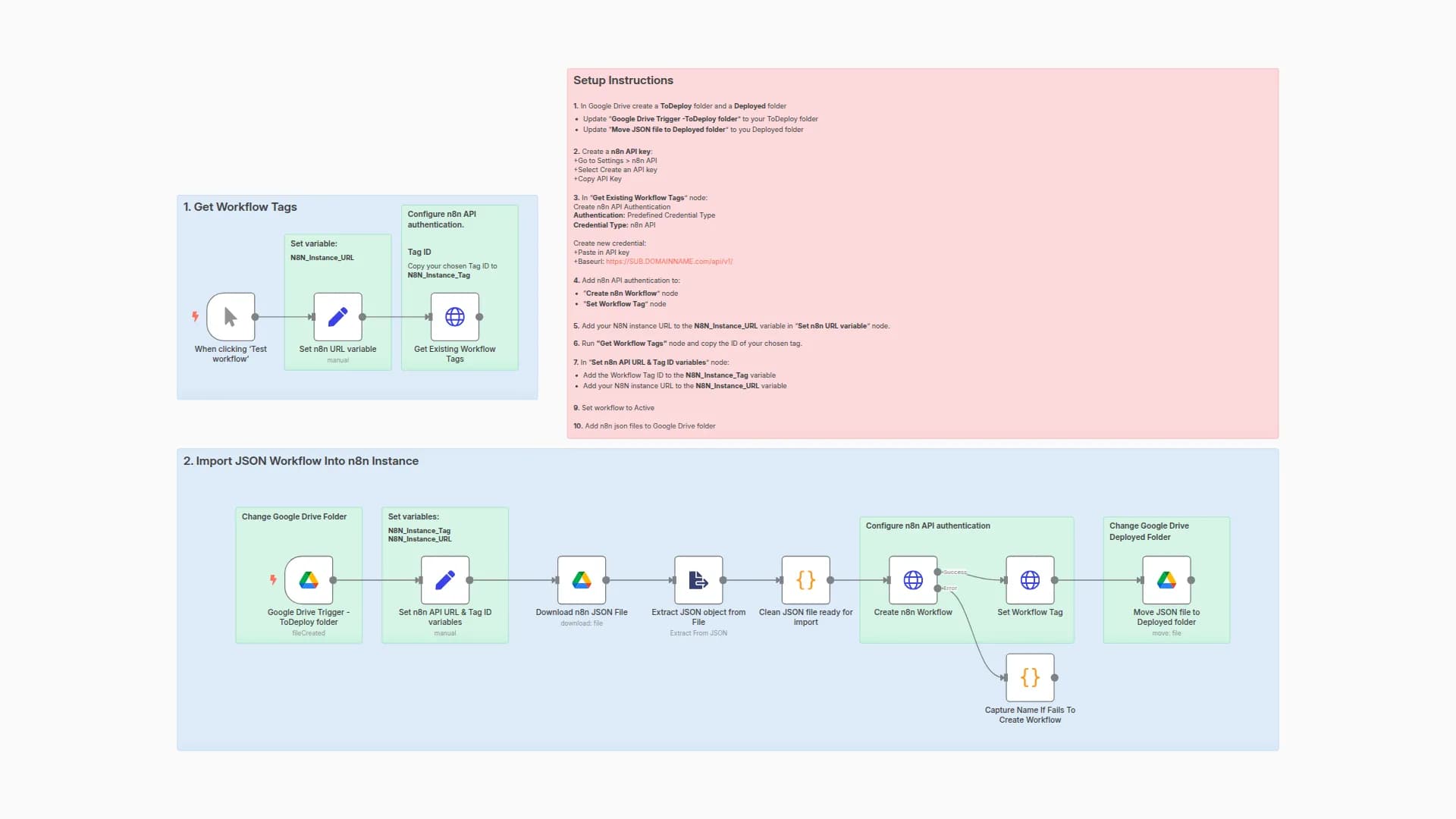Click the '1. Get Workflow Tags' sticky note title
Screen dimensions: 1456x819
[x=240, y=207]
